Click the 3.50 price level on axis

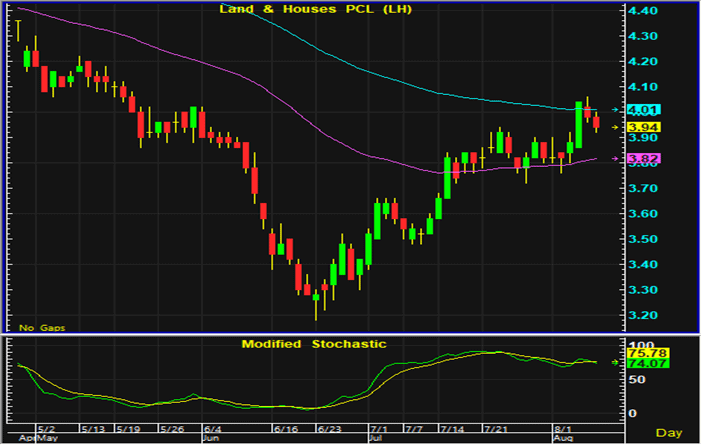click(x=643, y=240)
